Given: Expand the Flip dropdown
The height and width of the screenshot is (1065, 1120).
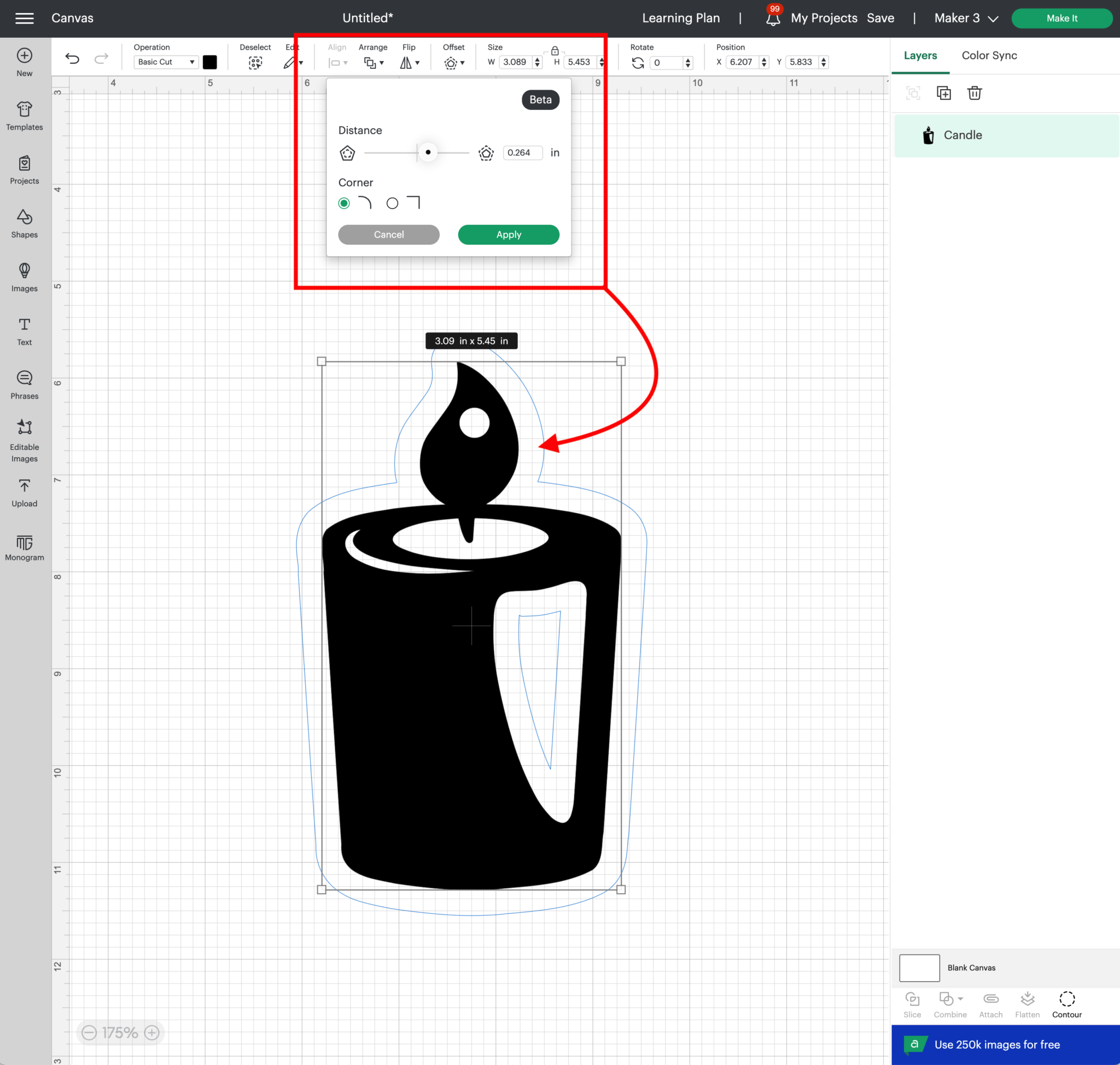Looking at the screenshot, I should [410, 62].
